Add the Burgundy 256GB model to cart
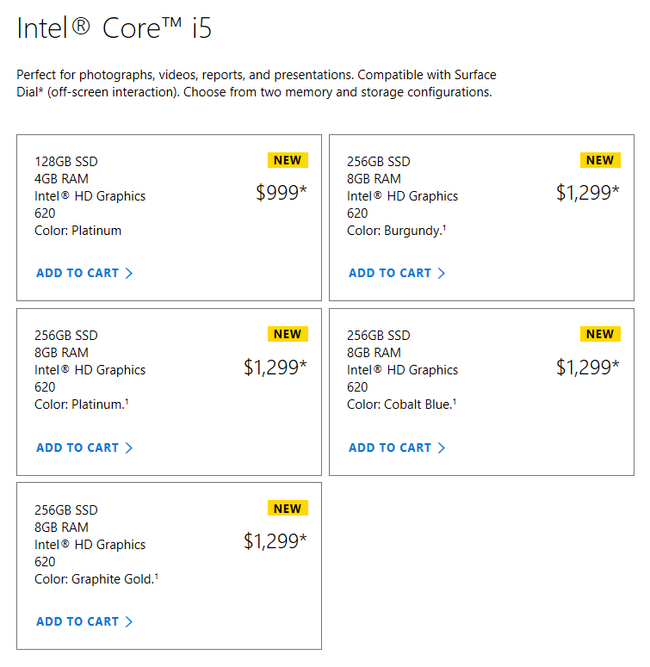This screenshot has width=650, height=667. tap(390, 273)
